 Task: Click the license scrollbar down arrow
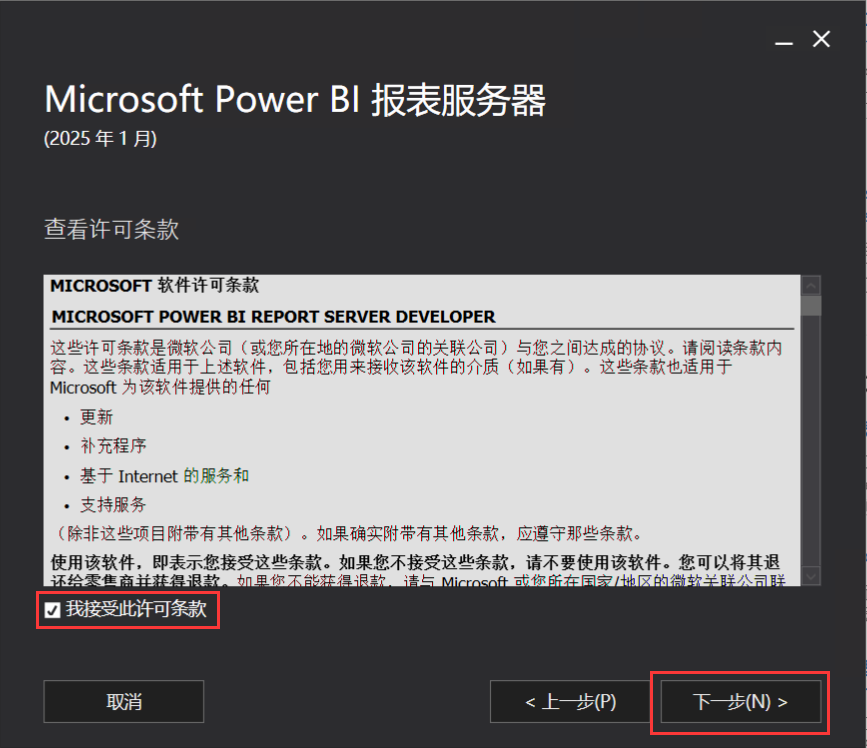[x=811, y=576]
